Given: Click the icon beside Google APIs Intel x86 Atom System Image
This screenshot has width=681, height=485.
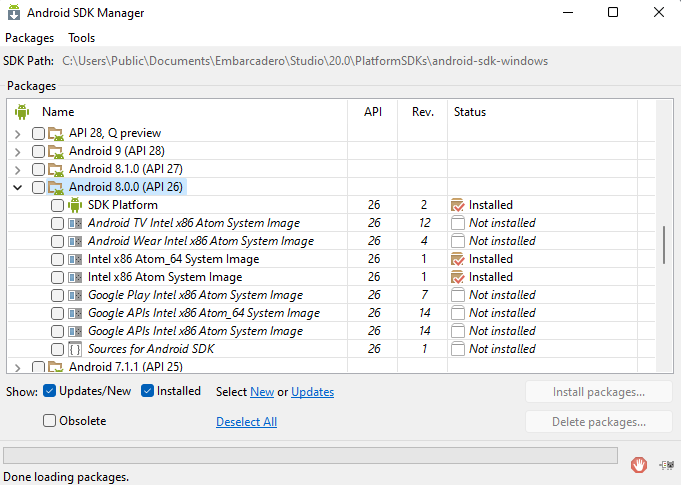Looking at the screenshot, I should tap(75, 331).
